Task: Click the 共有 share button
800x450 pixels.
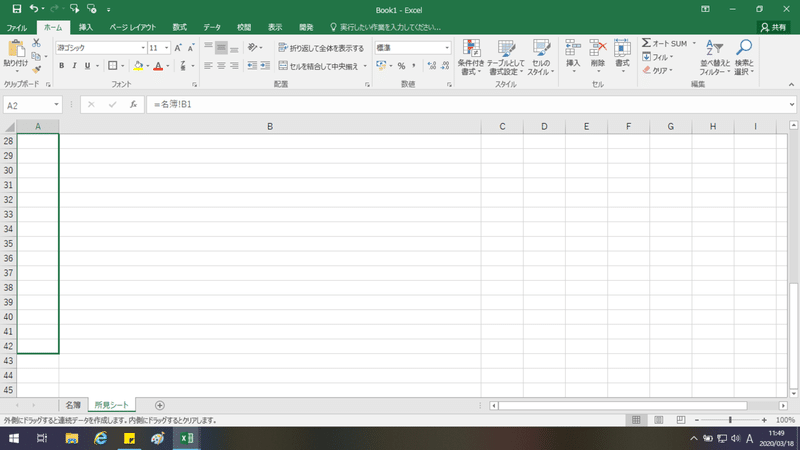Action: click(773, 28)
